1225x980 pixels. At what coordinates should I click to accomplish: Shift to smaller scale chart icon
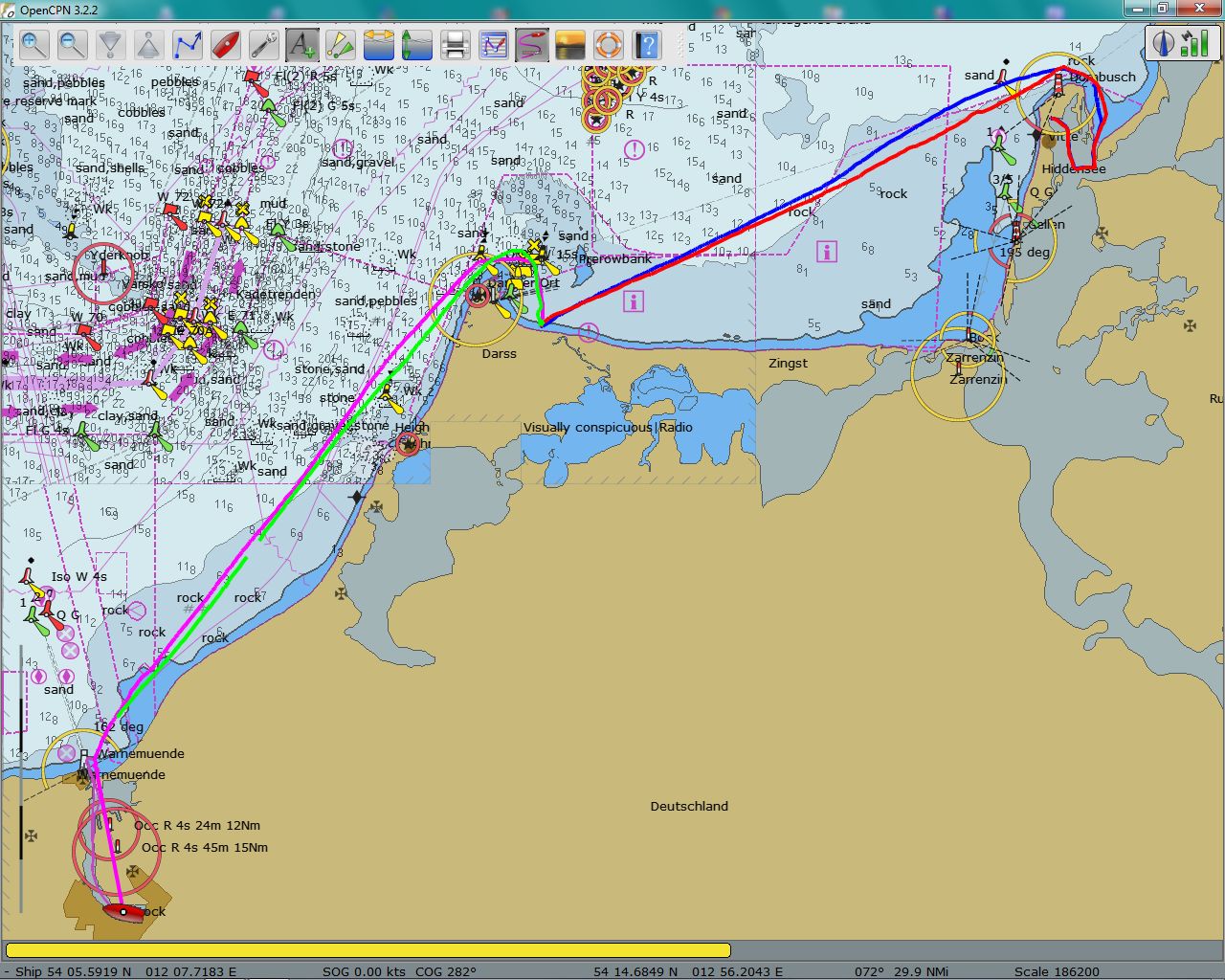(148, 45)
